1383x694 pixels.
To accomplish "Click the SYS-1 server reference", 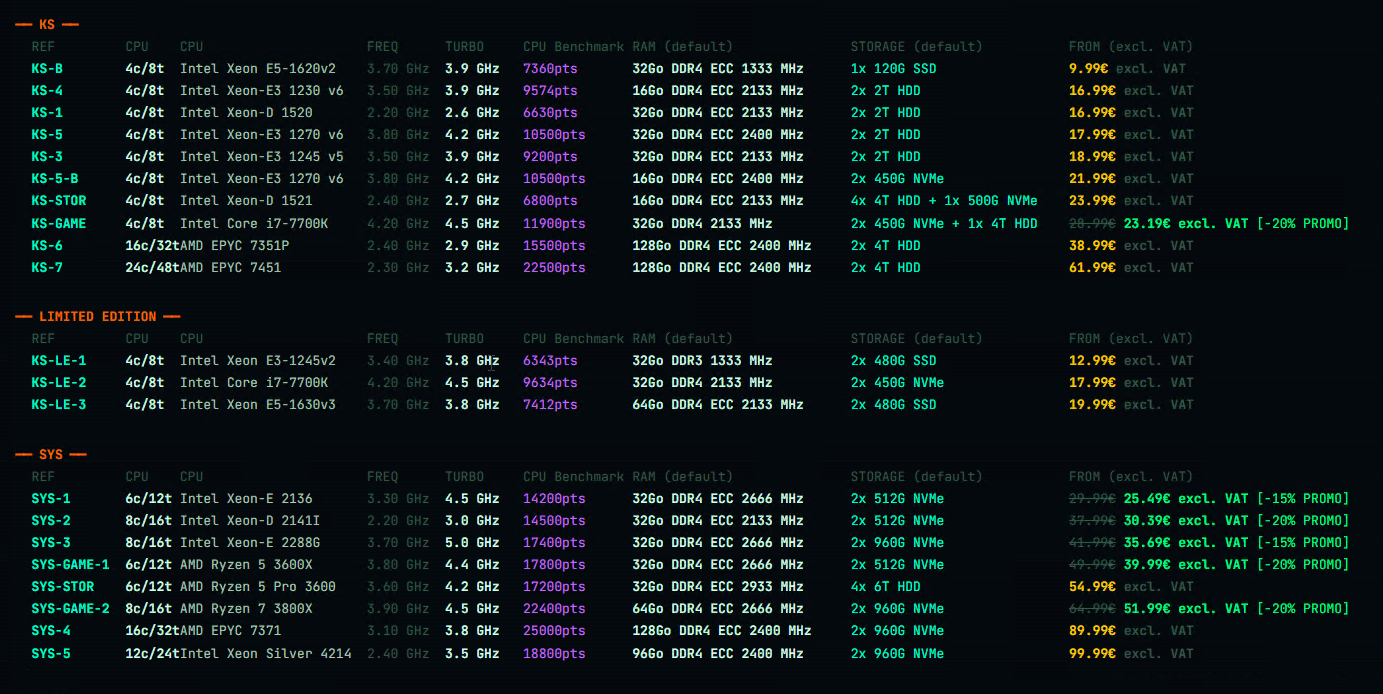I will click(x=51, y=499).
